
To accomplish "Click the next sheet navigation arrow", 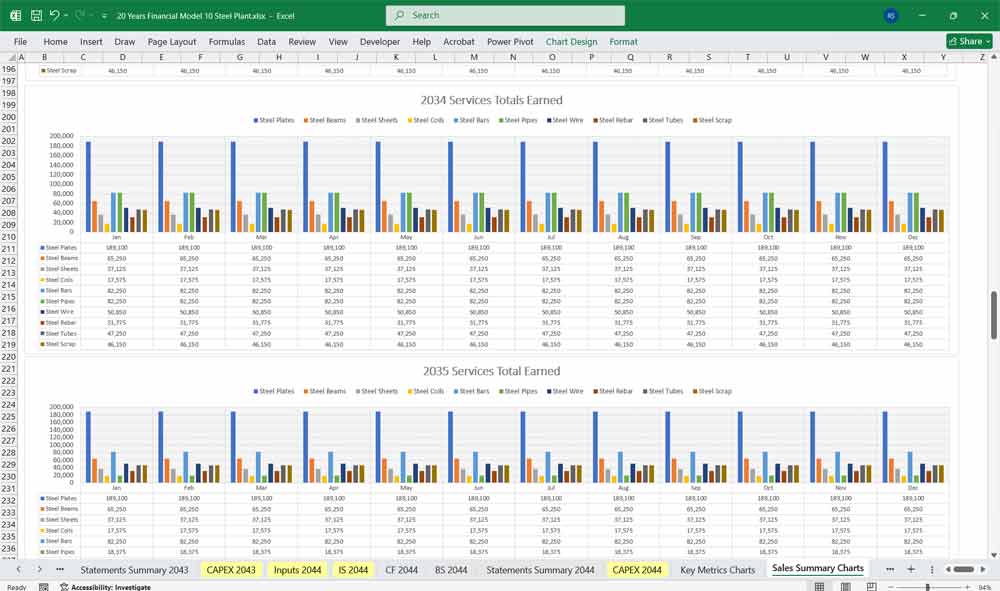I will [40, 568].
